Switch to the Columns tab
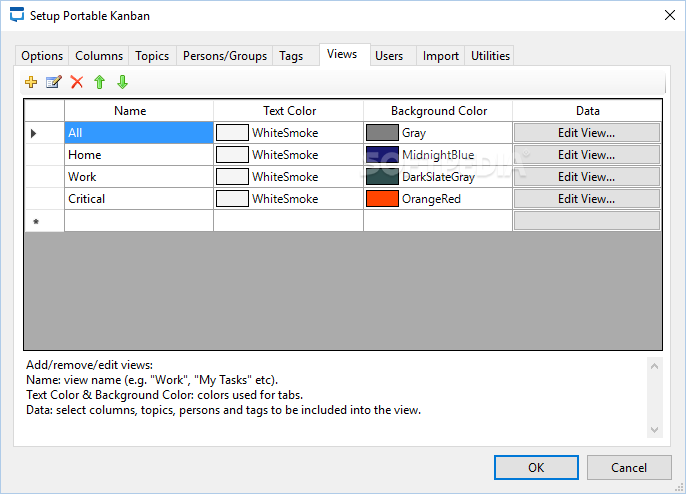Image resolution: width=686 pixels, height=494 pixels. pyautogui.click(x=99, y=56)
